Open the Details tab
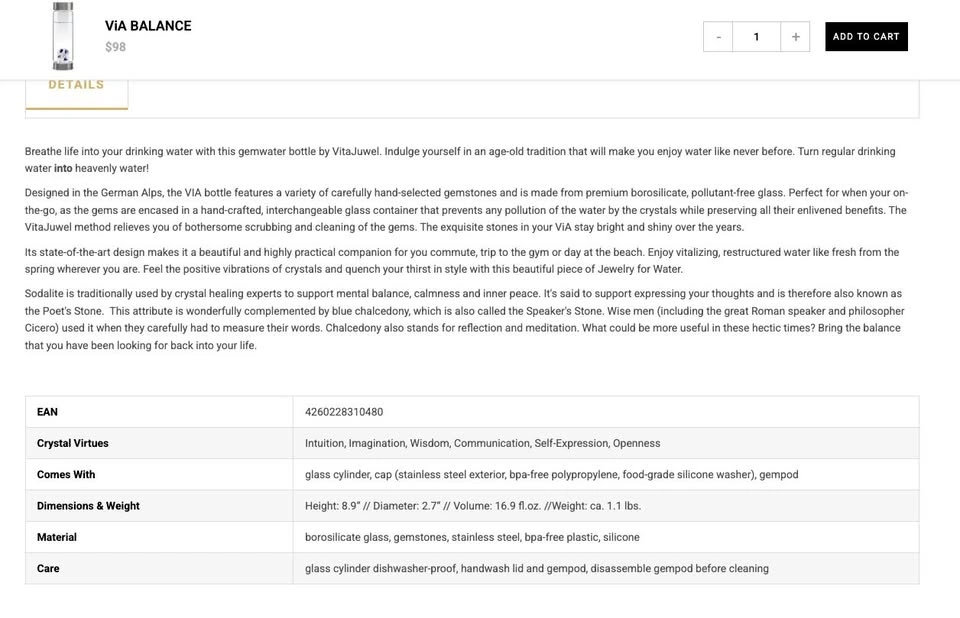 76,85
